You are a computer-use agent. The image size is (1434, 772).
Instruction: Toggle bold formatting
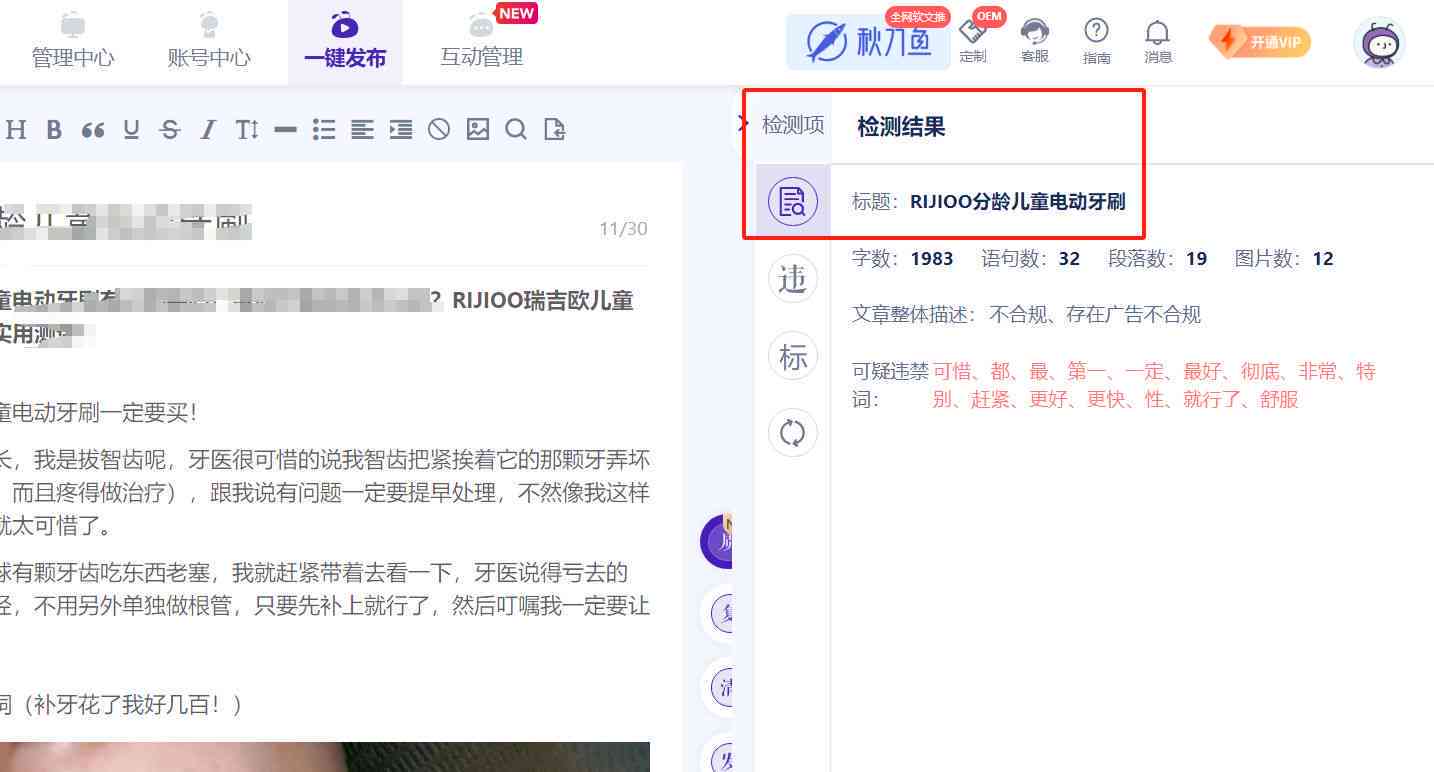pos(54,129)
